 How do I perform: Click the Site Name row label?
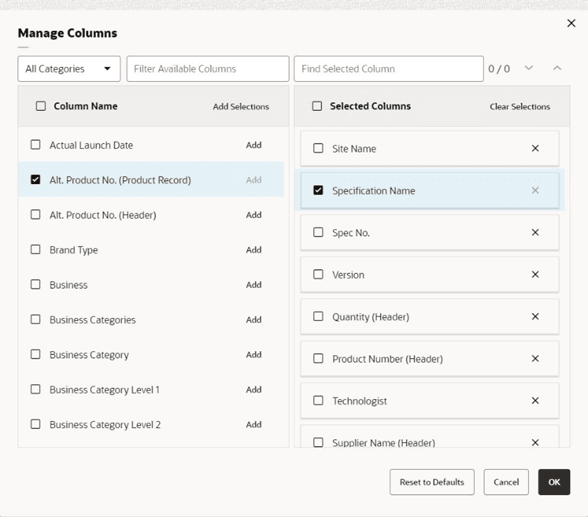354,149
